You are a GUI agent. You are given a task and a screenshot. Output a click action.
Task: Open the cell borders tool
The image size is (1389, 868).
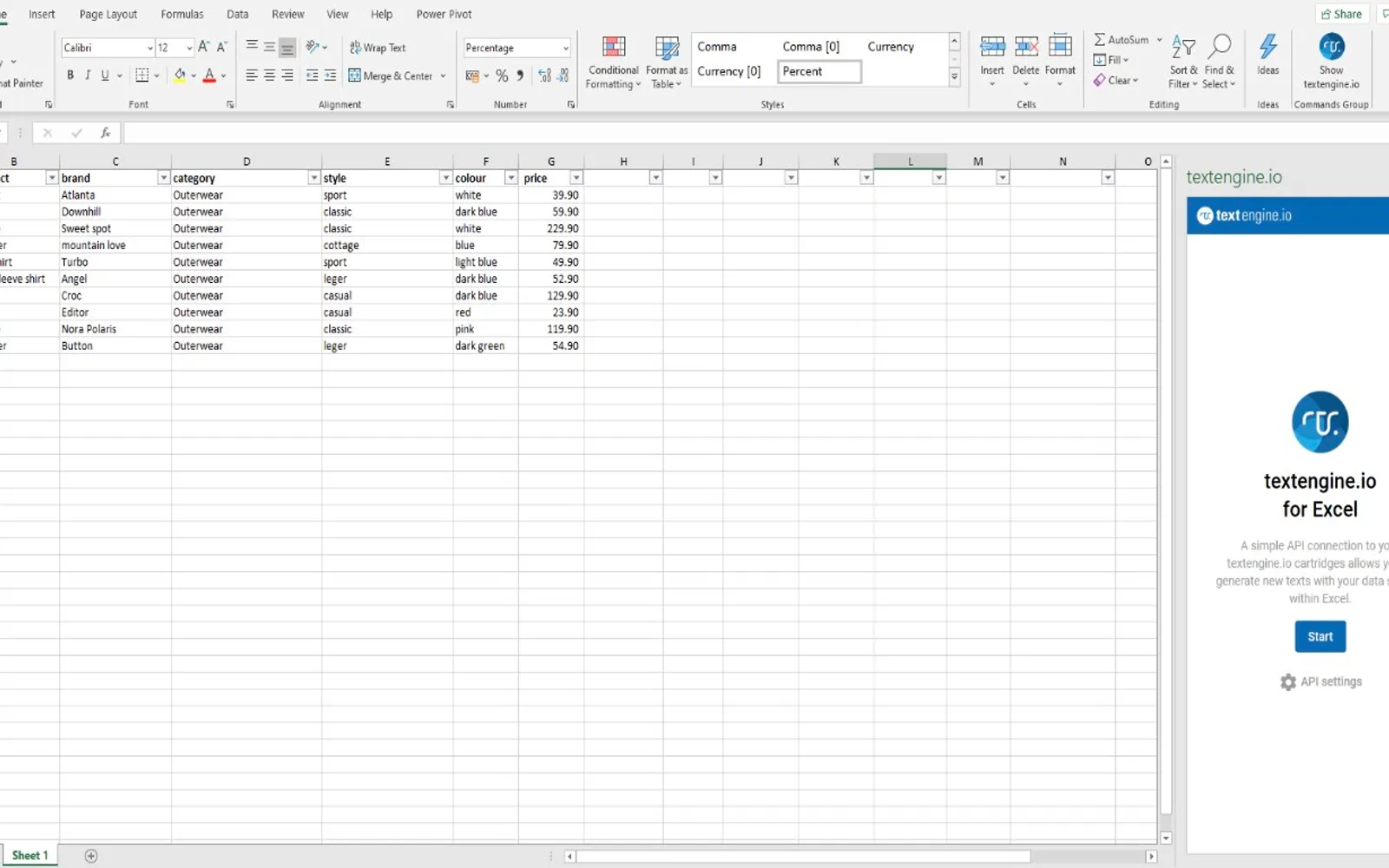tap(142, 76)
